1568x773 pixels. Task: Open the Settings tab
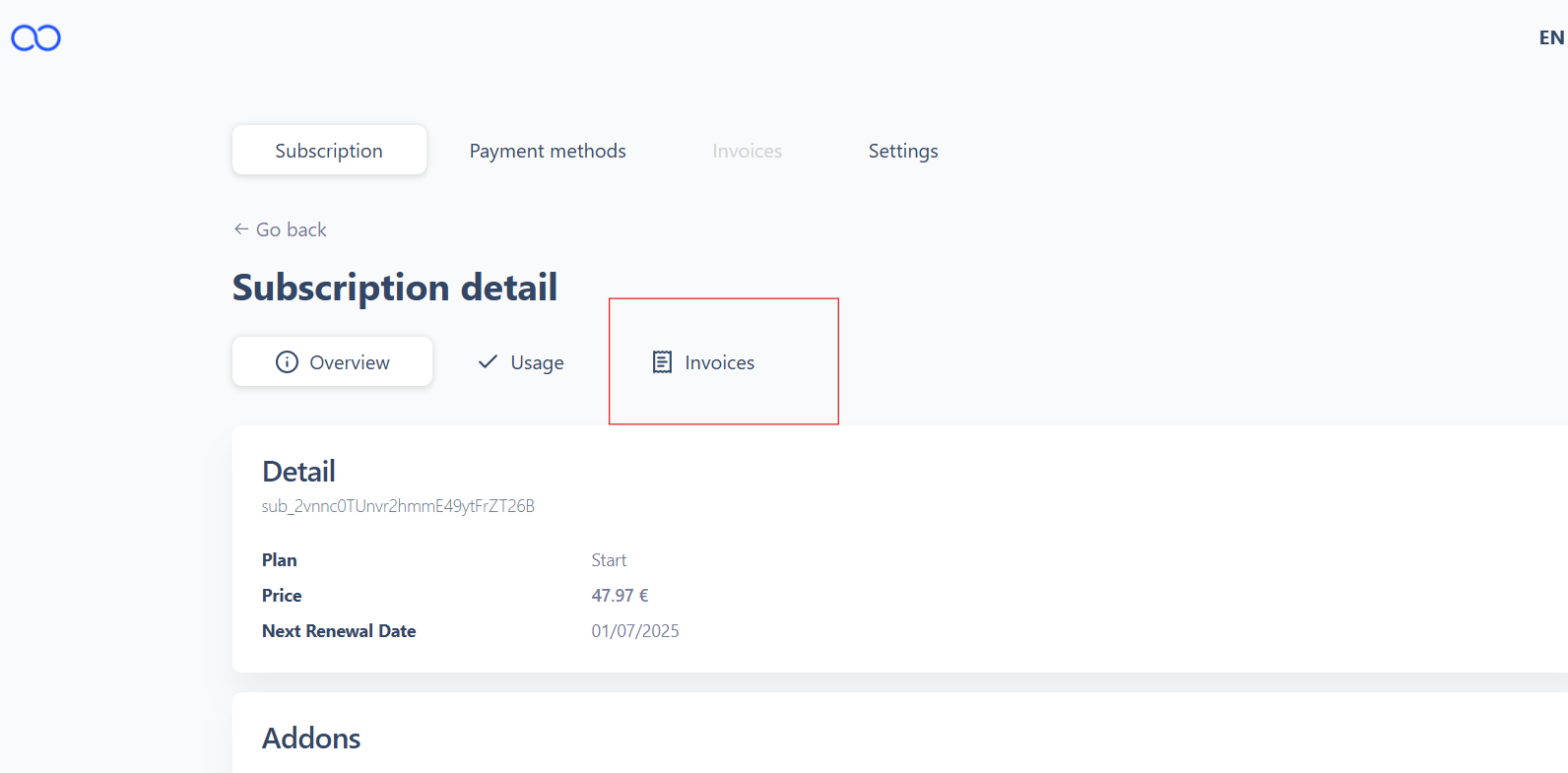[x=903, y=151]
